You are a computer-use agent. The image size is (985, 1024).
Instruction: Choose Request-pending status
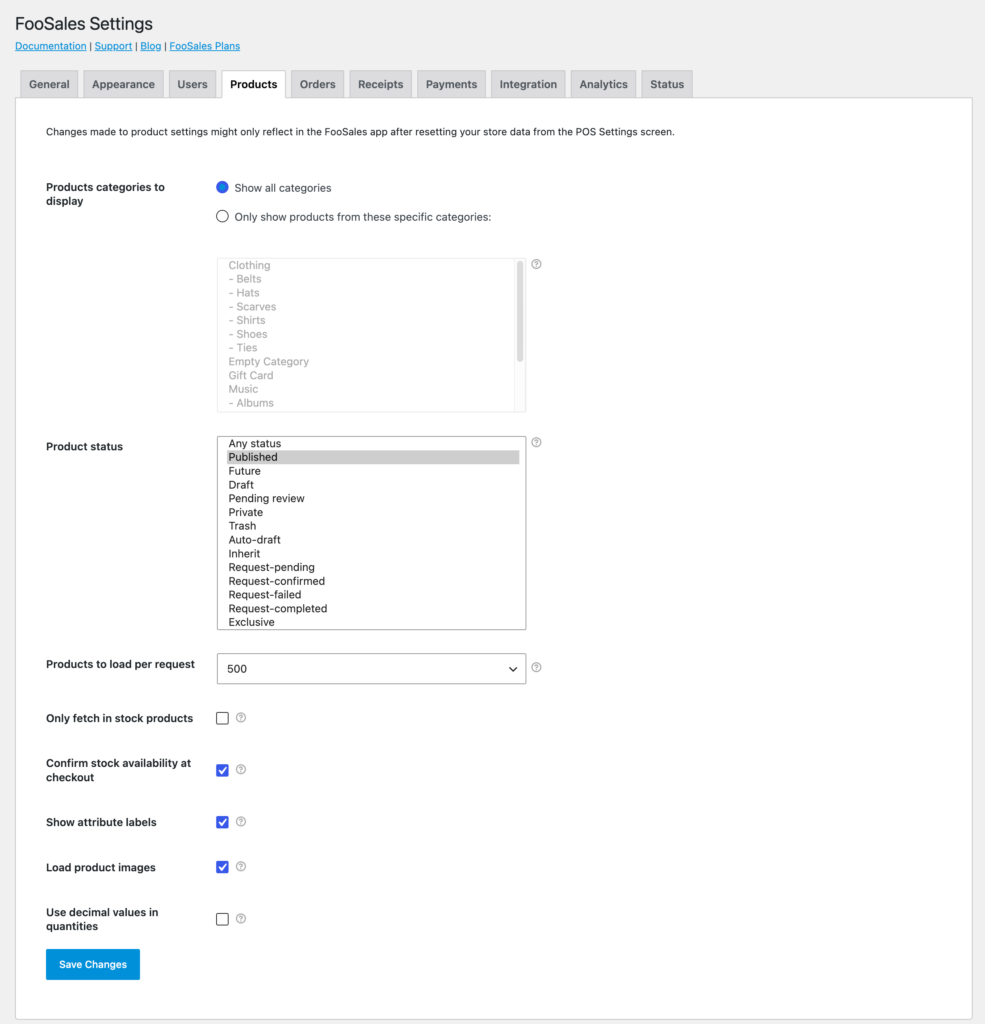373,568
